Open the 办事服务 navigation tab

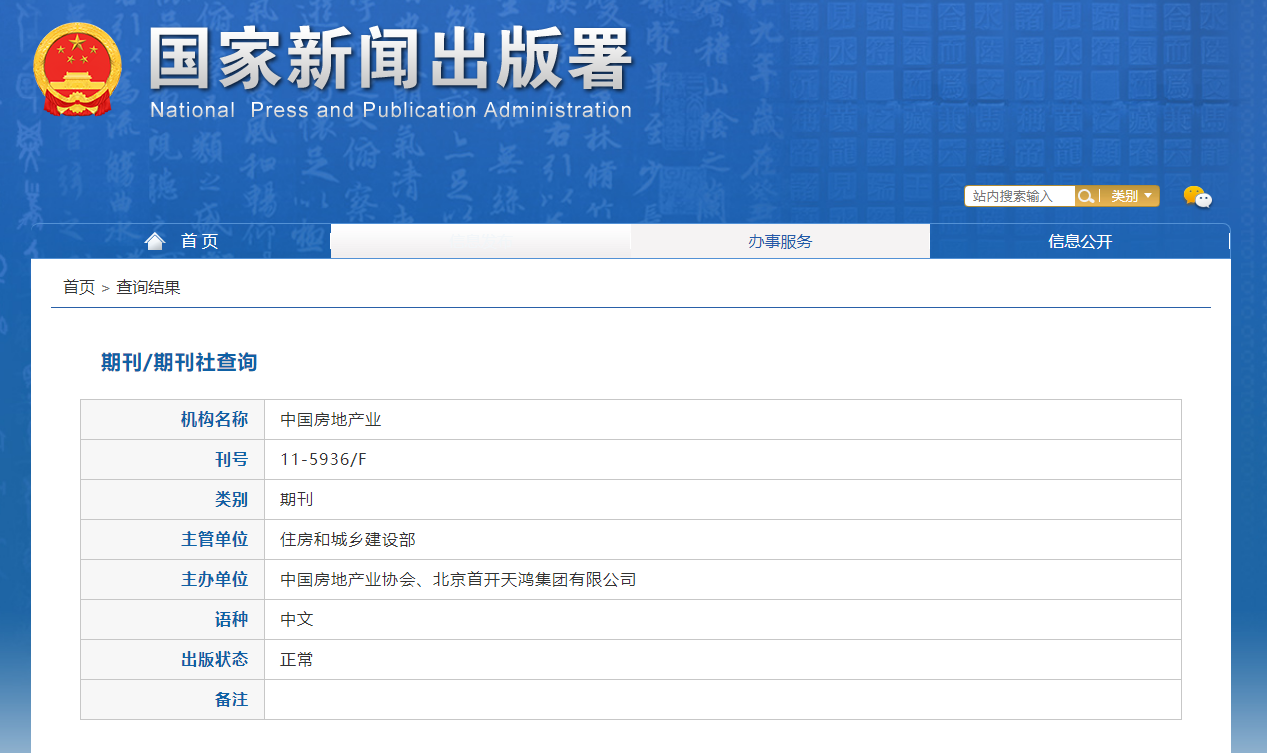(780, 241)
